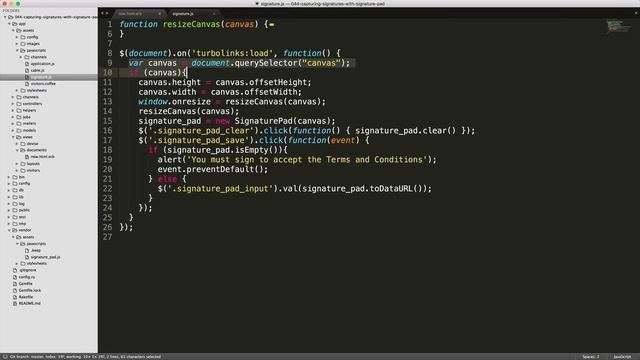Unfold the collapsed resizeCanvas function marker
The width and height of the screenshot is (640, 360).
(272, 24)
